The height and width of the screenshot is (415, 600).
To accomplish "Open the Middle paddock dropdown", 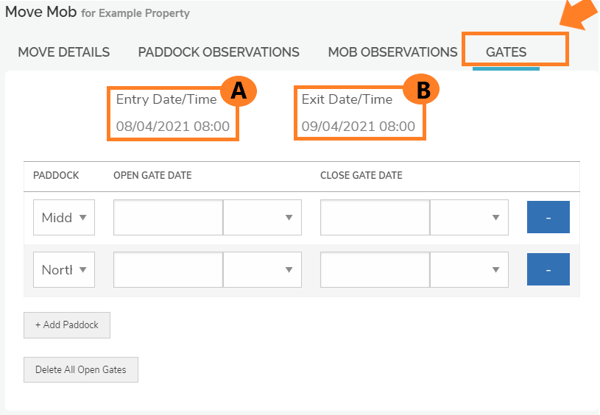I will tap(64, 217).
